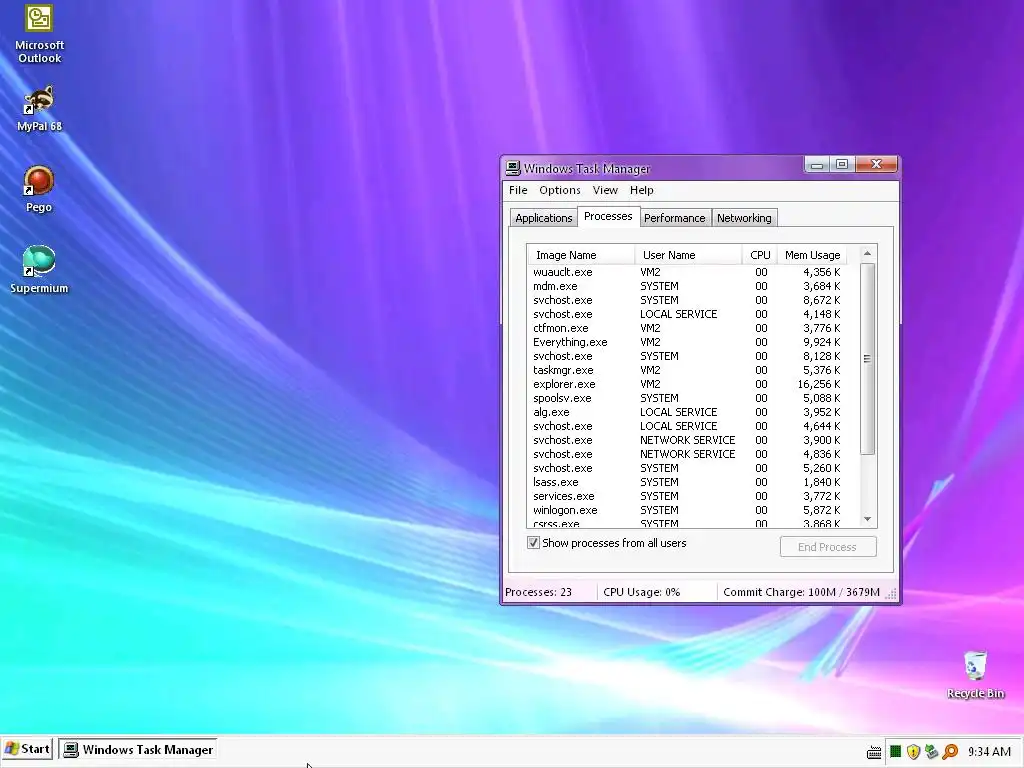The image size is (1024, 768).
Task: Select the ctfmon.exe process row
Action: point(687,328)
